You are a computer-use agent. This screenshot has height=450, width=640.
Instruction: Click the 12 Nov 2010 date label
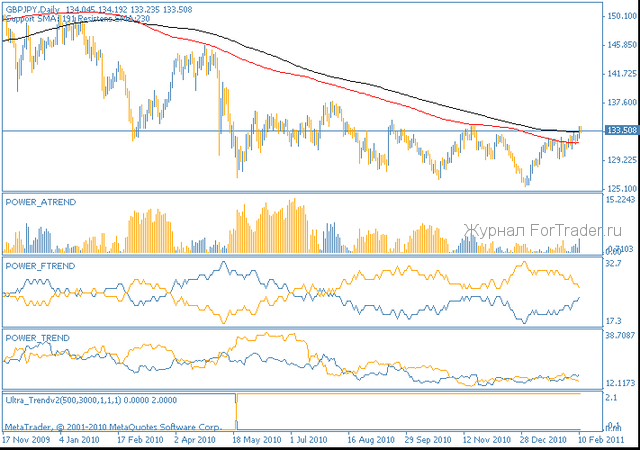point(486,440)
